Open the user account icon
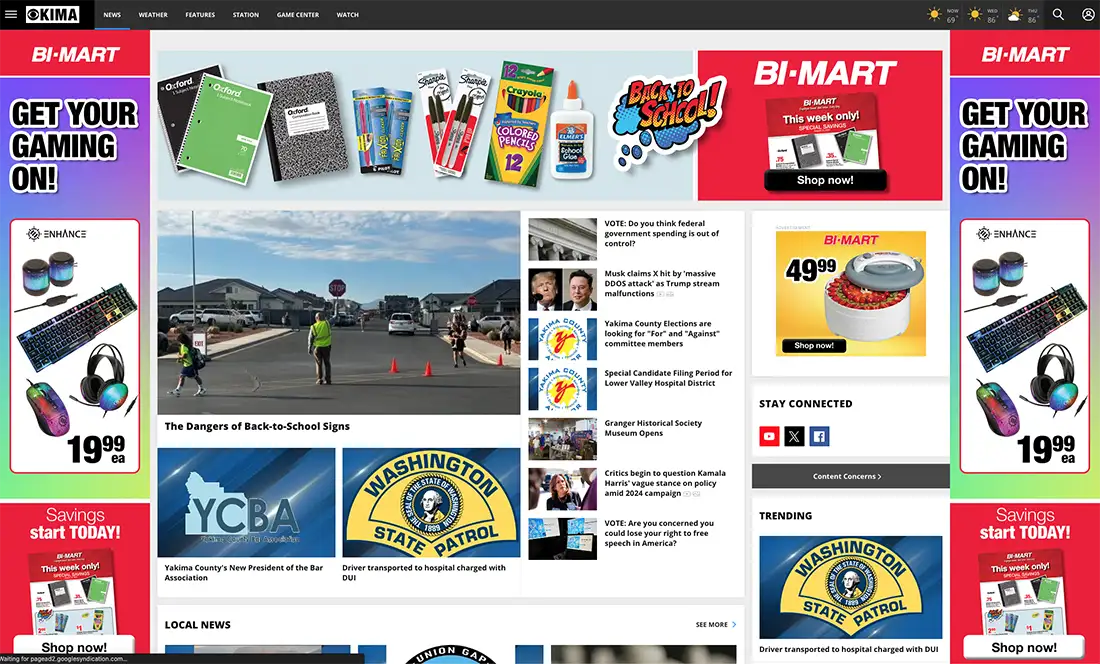Viewport: 1100px width, 664px height. pos(1088,14)
